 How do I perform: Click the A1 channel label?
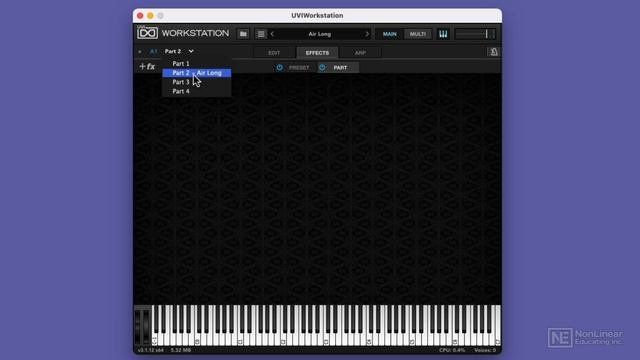pyautogui.click(x=153, y=51)
